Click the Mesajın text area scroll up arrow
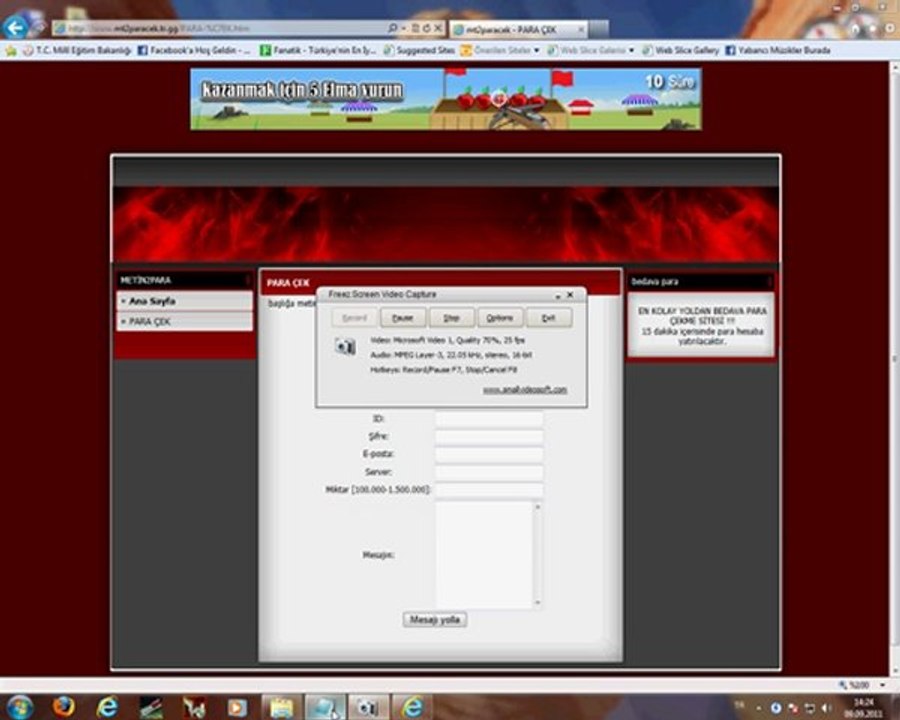 [x=538, y=506]
